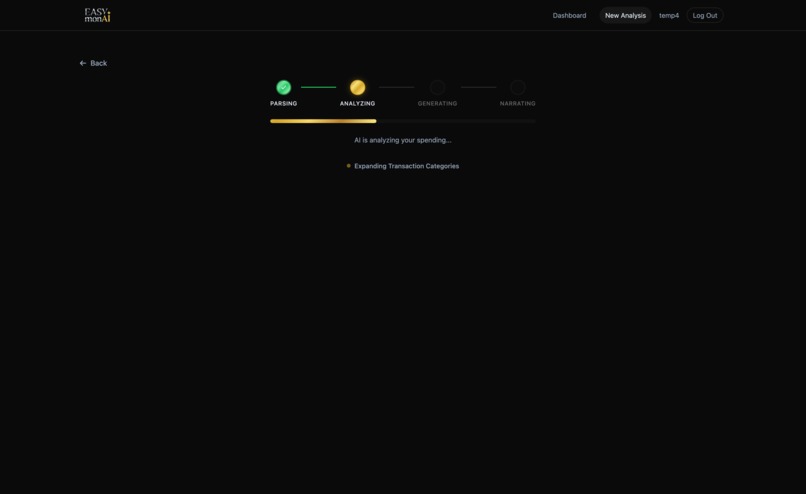Click the ANALYZING step label
806x494 pixels.
[x=357, y=103]
